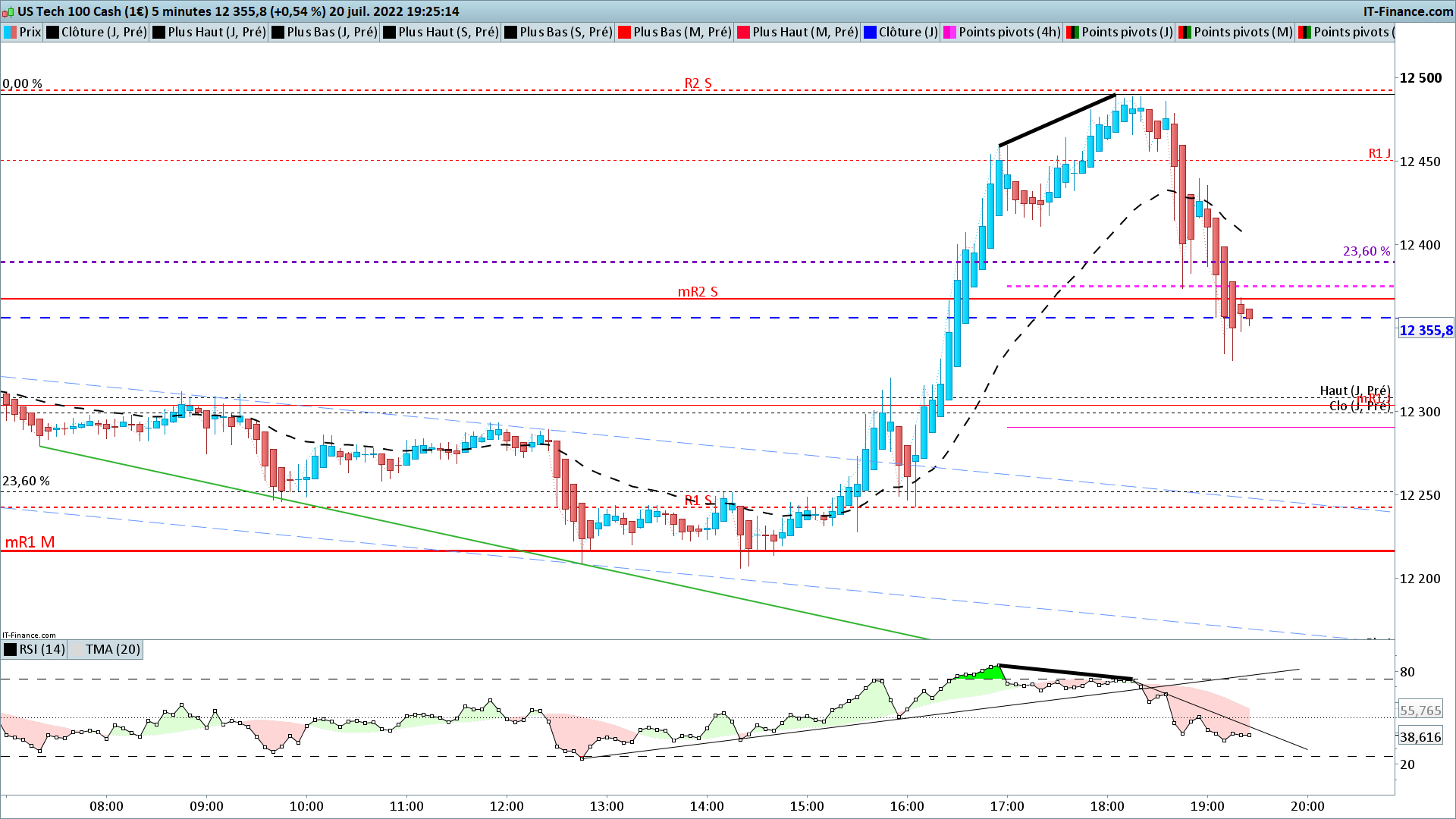Click magenta swatch of Points pivots (4h)

click(949, 32)
